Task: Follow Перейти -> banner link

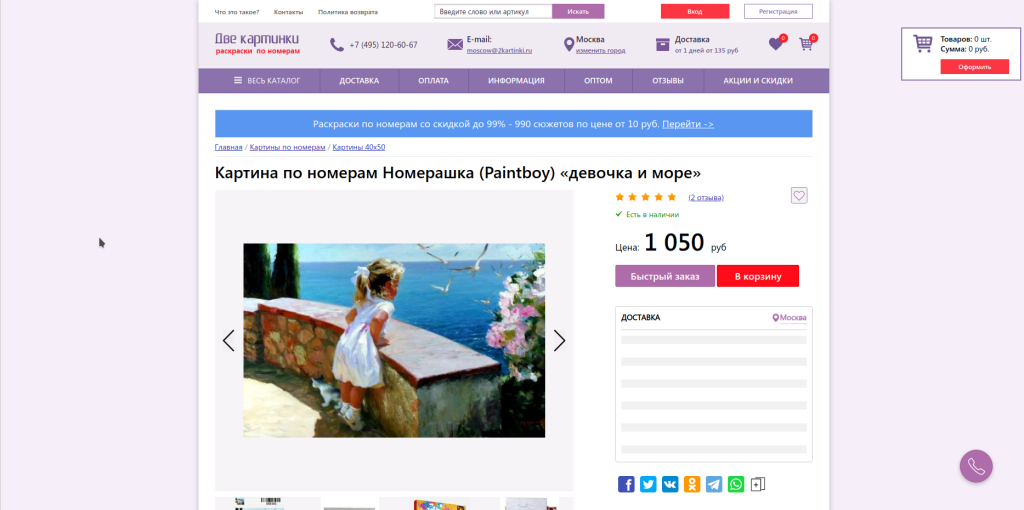Action: (x=688, y=124)
